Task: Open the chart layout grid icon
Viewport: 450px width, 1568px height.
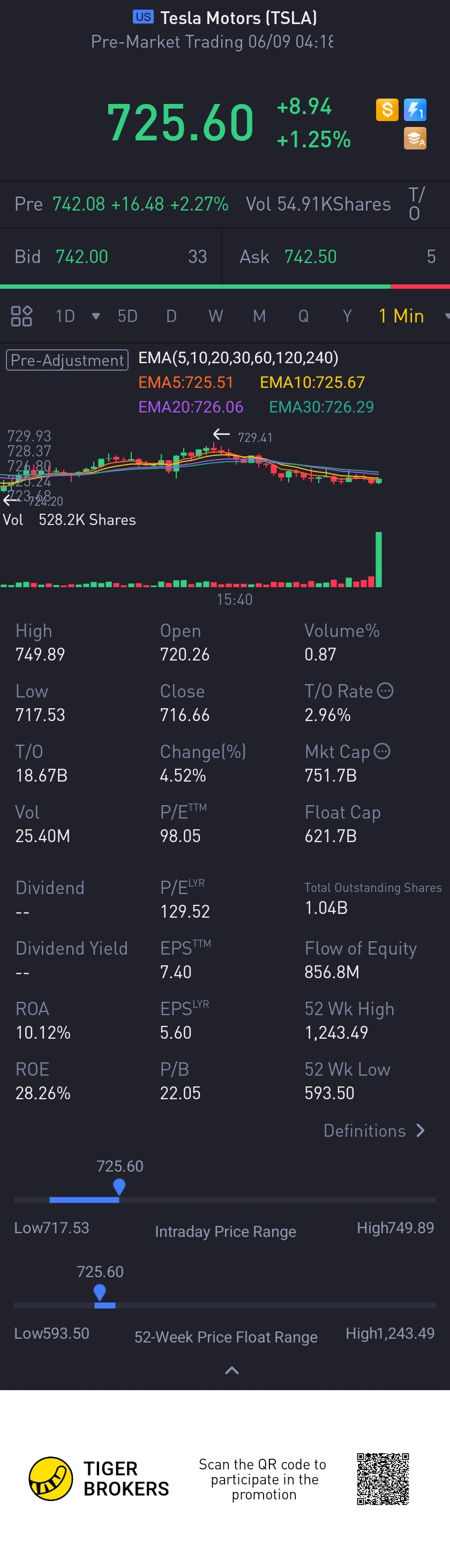Action: point(21,316)
